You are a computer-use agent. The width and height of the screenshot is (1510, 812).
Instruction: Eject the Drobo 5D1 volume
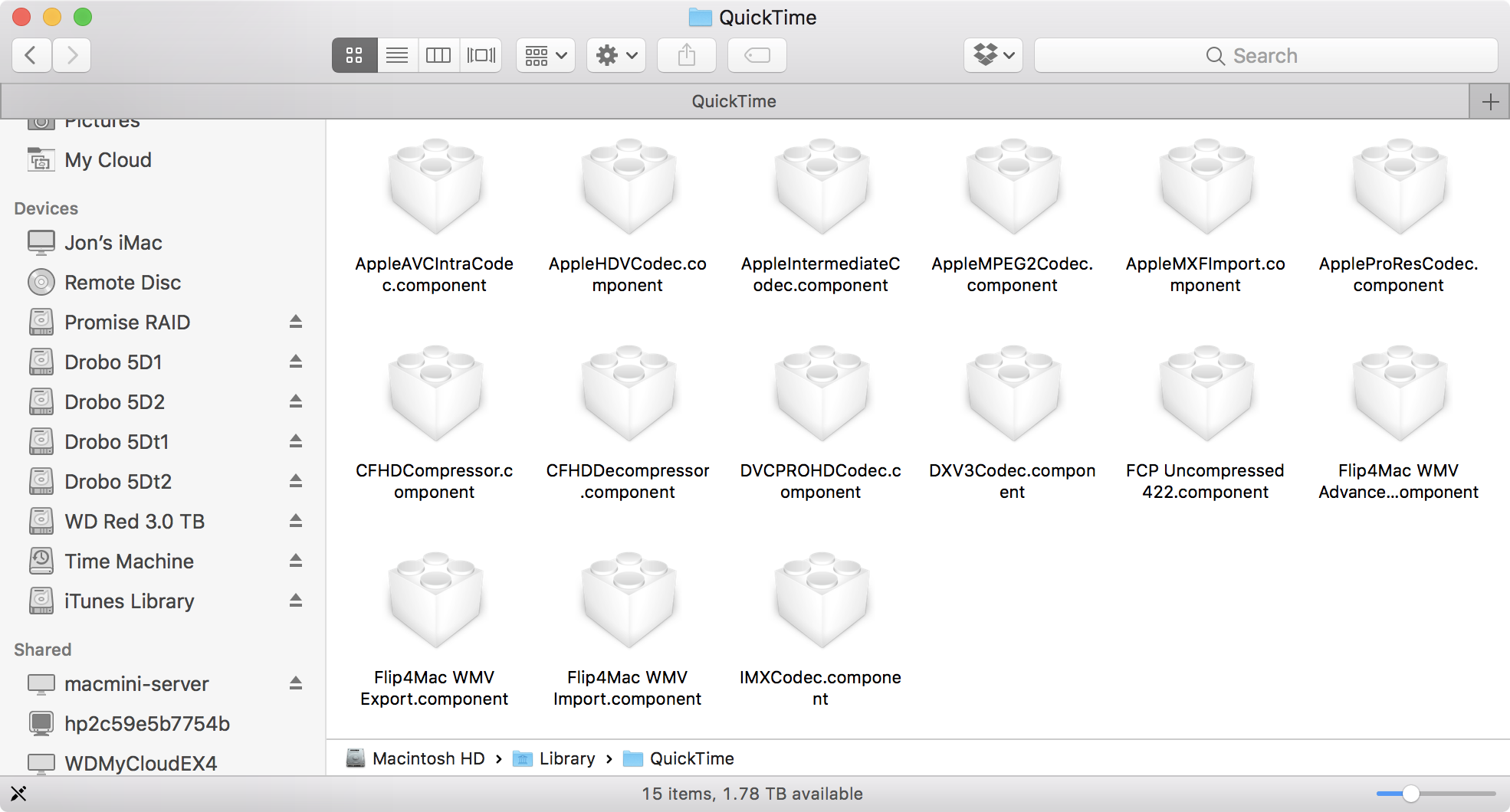pos(296,362)
